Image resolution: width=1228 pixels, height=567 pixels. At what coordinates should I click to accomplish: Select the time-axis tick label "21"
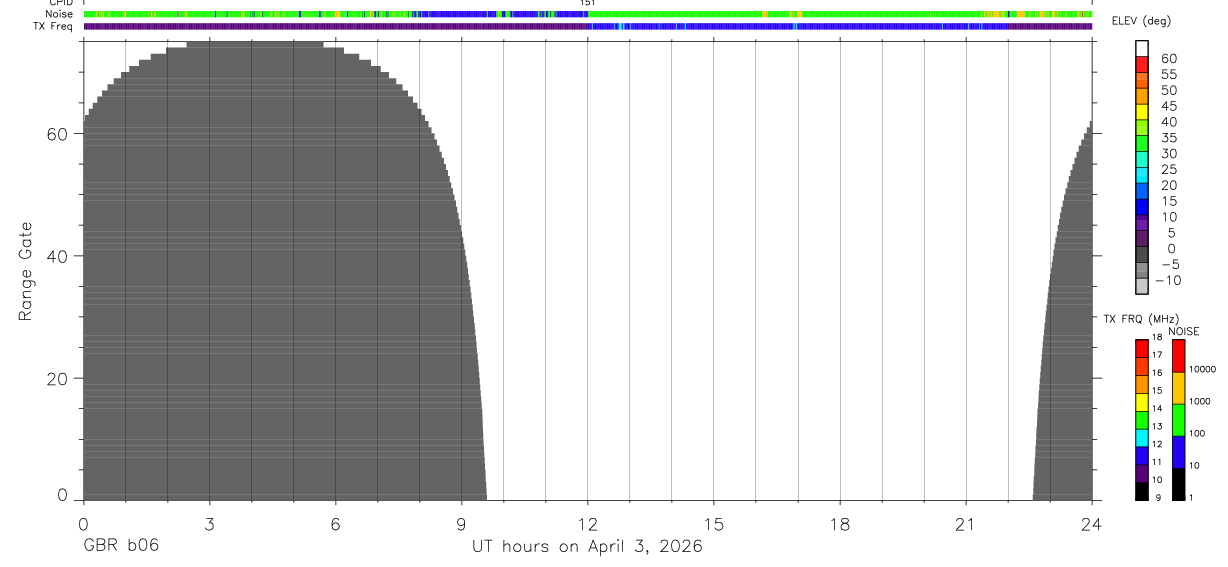(966, 524)
